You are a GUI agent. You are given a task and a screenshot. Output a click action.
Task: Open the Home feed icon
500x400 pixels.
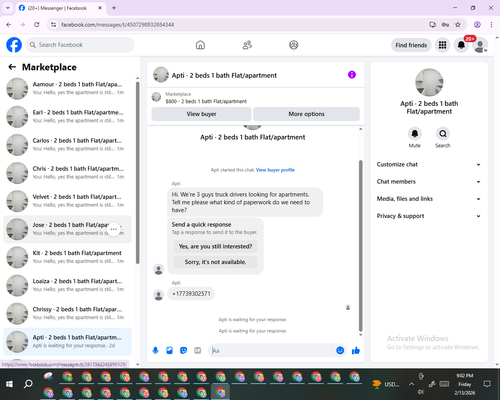[x=200, y=45]
